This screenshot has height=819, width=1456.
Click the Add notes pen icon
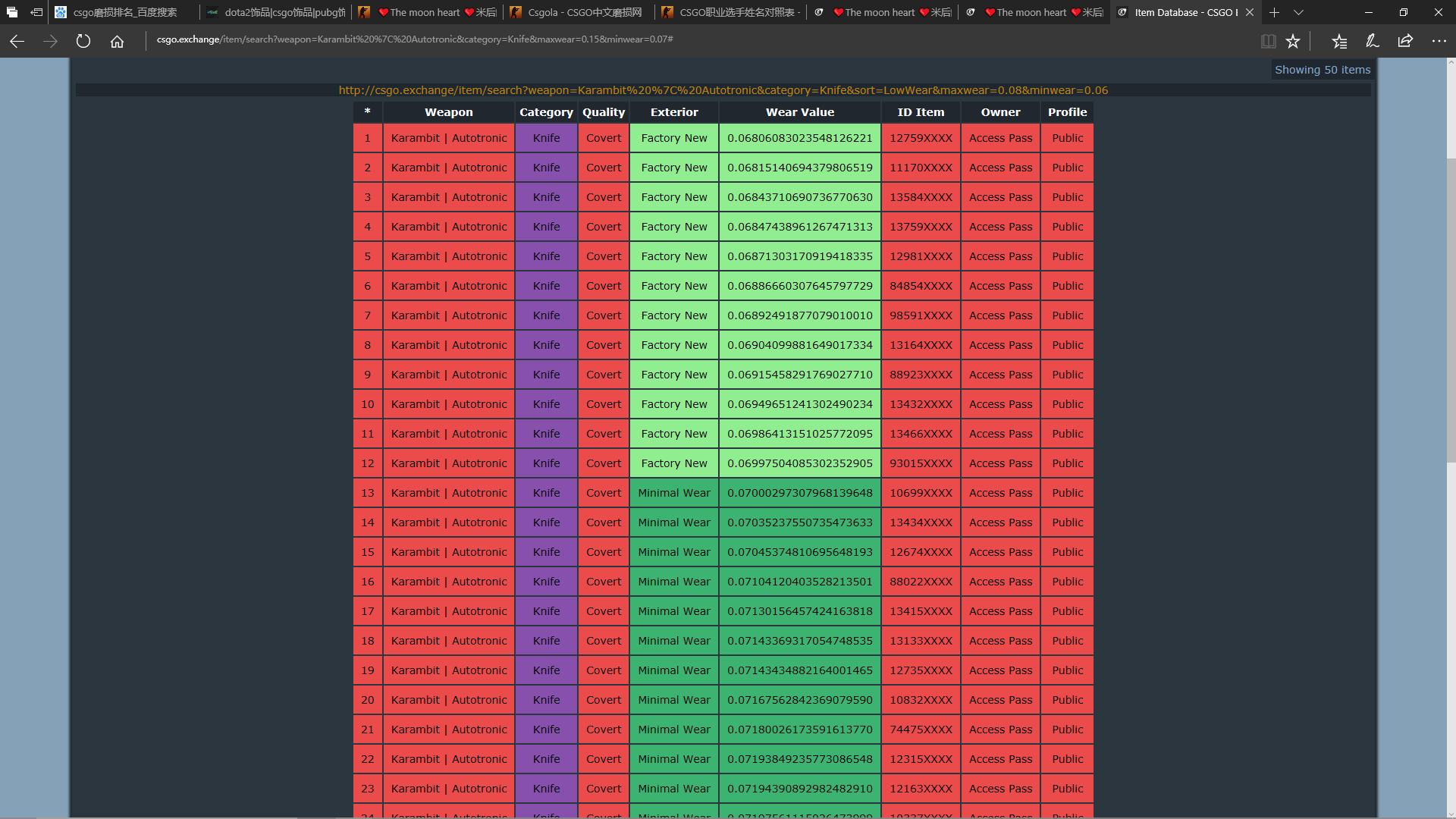1372,42
